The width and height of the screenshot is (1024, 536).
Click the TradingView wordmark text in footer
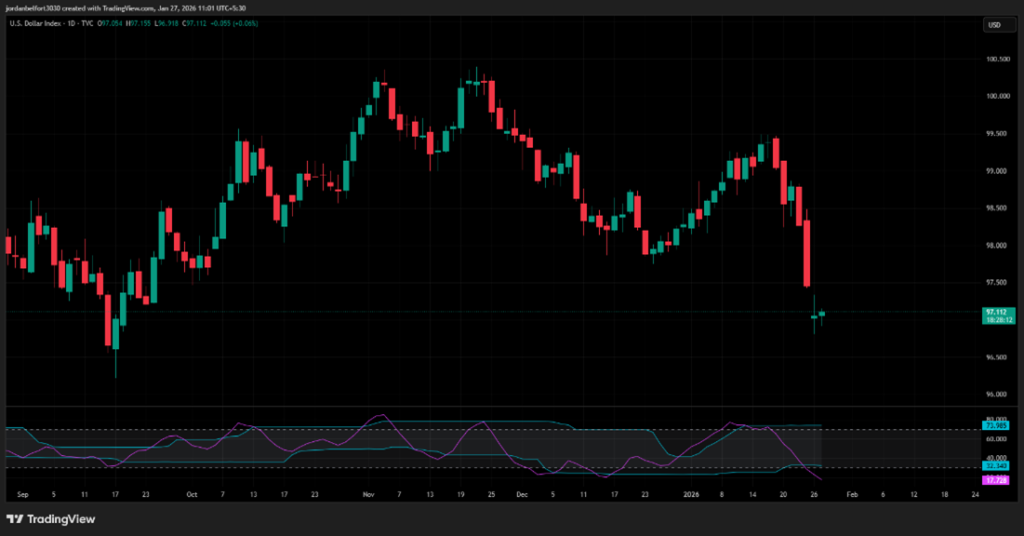[53, 519]
